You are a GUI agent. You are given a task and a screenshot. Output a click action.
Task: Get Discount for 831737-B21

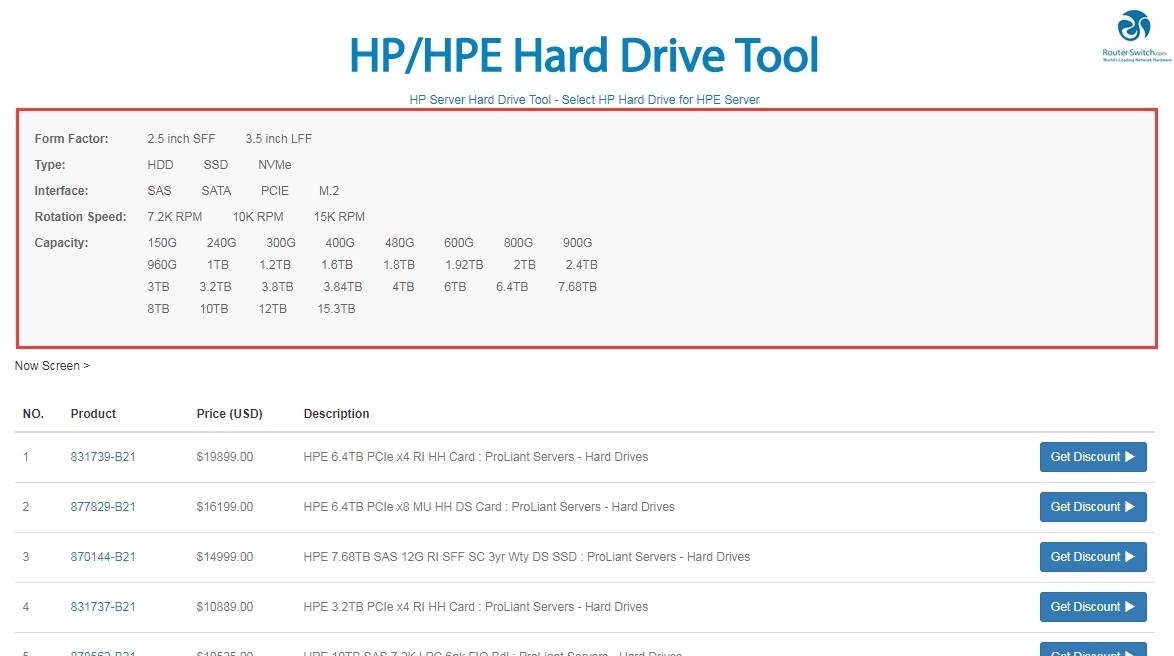1093,607
